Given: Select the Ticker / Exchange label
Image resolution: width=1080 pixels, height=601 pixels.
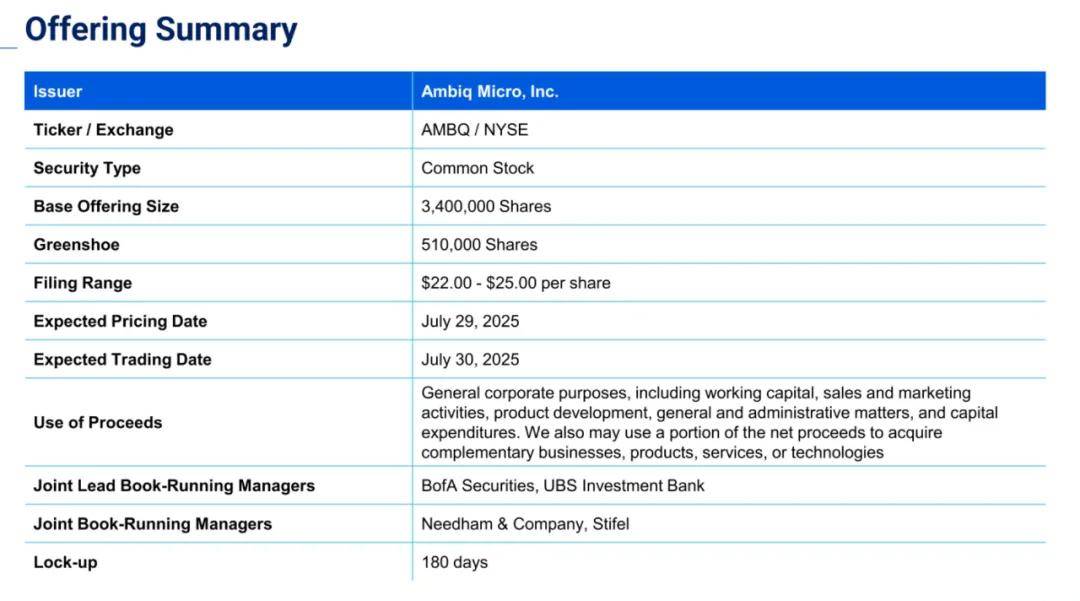Looking at the screenshot, I should tap(103, 129).
